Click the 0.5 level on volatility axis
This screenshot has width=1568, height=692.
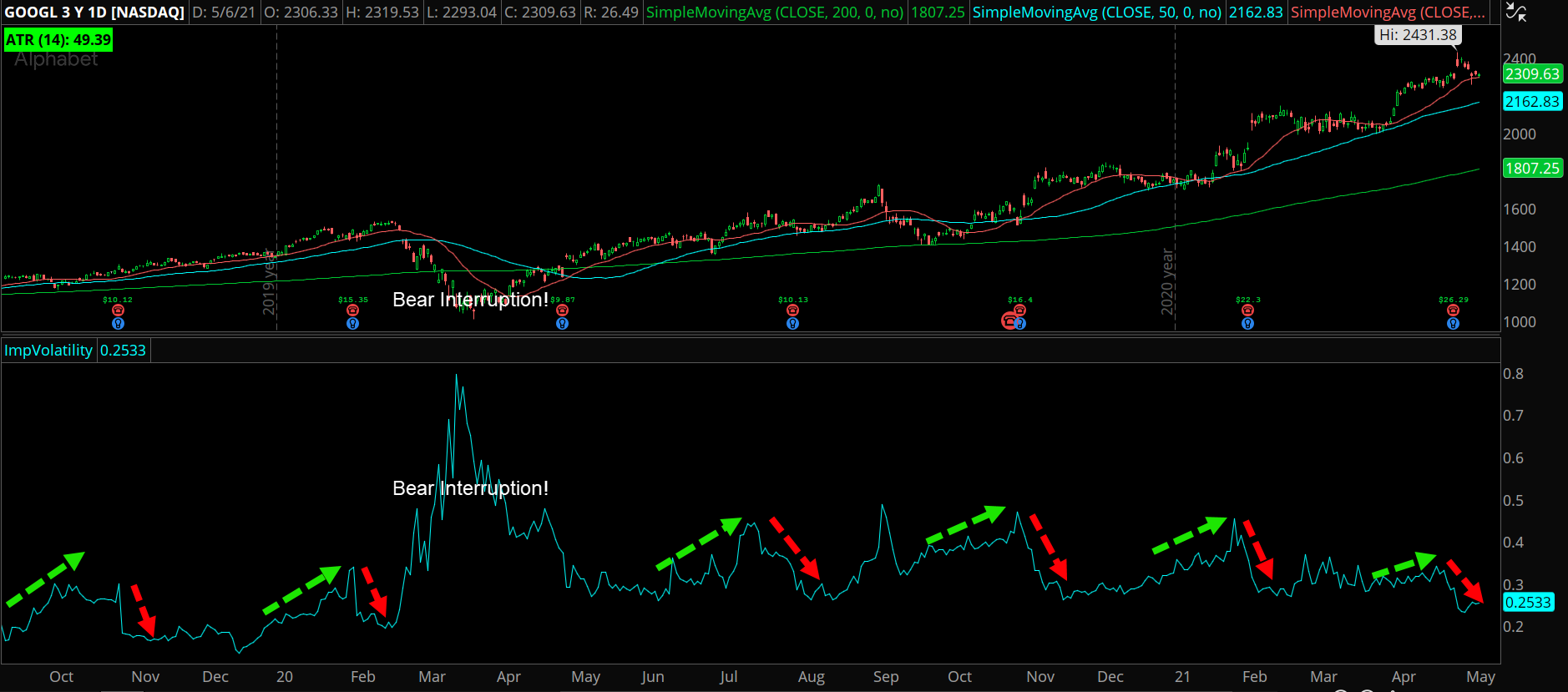pos(1513,501)
